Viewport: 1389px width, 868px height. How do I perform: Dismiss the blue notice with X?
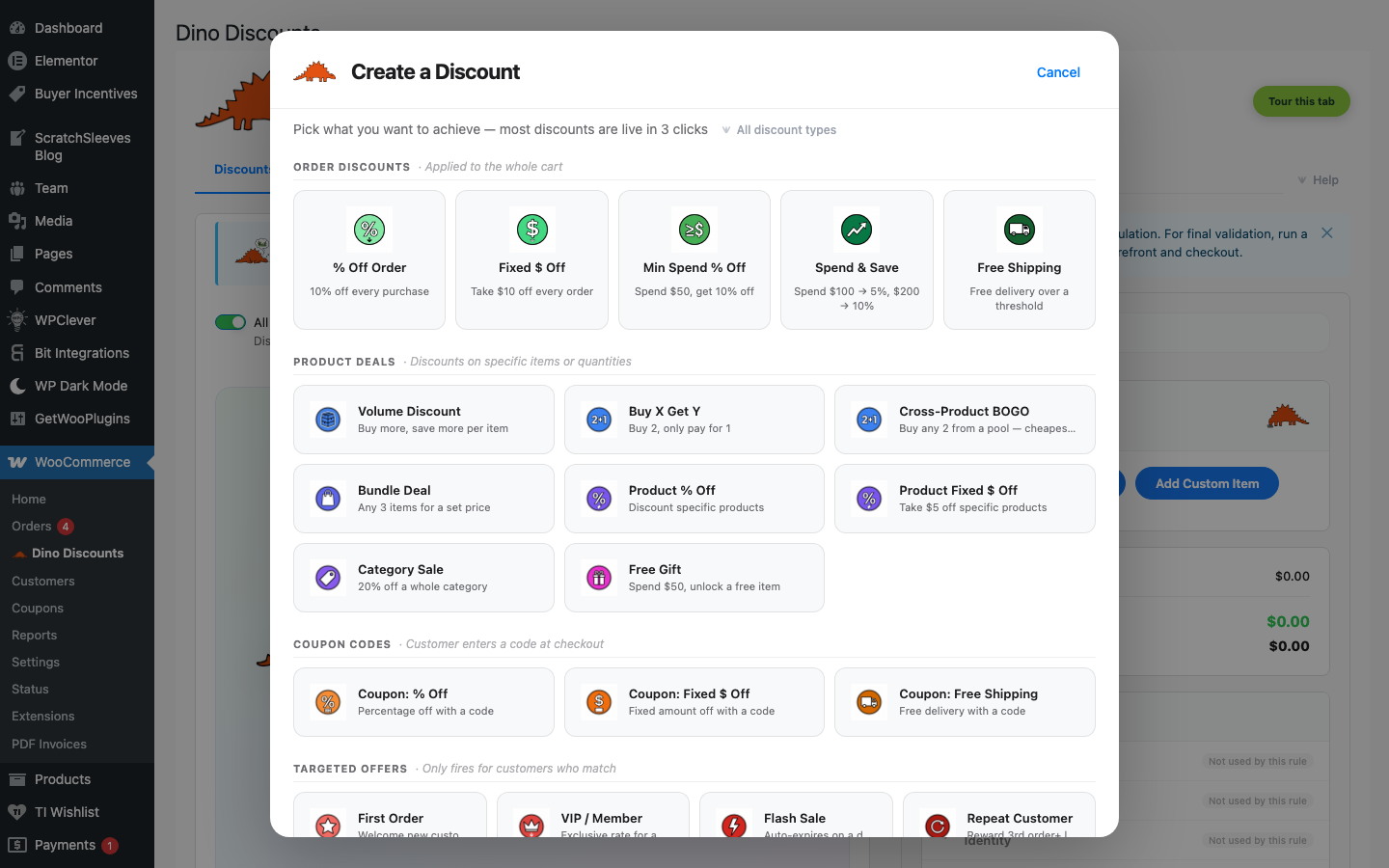(x=1327, y=233)
